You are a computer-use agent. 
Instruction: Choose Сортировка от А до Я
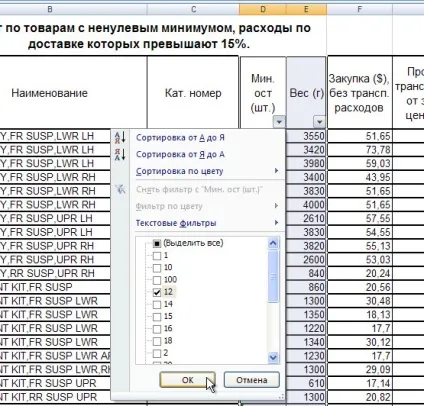click(180, 138)
